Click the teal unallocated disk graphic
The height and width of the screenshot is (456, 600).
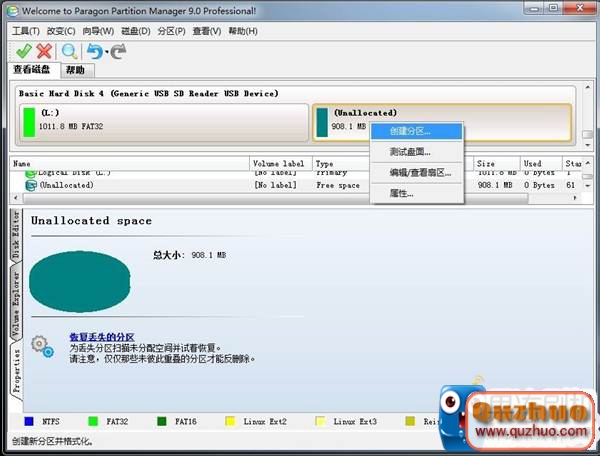(80, 282)
